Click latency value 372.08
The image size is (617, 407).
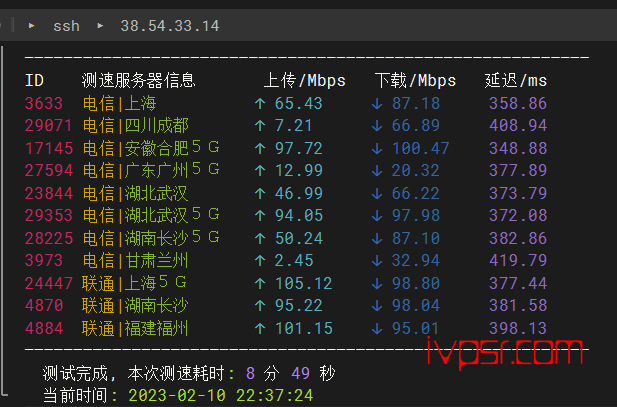tap(518, 215)
